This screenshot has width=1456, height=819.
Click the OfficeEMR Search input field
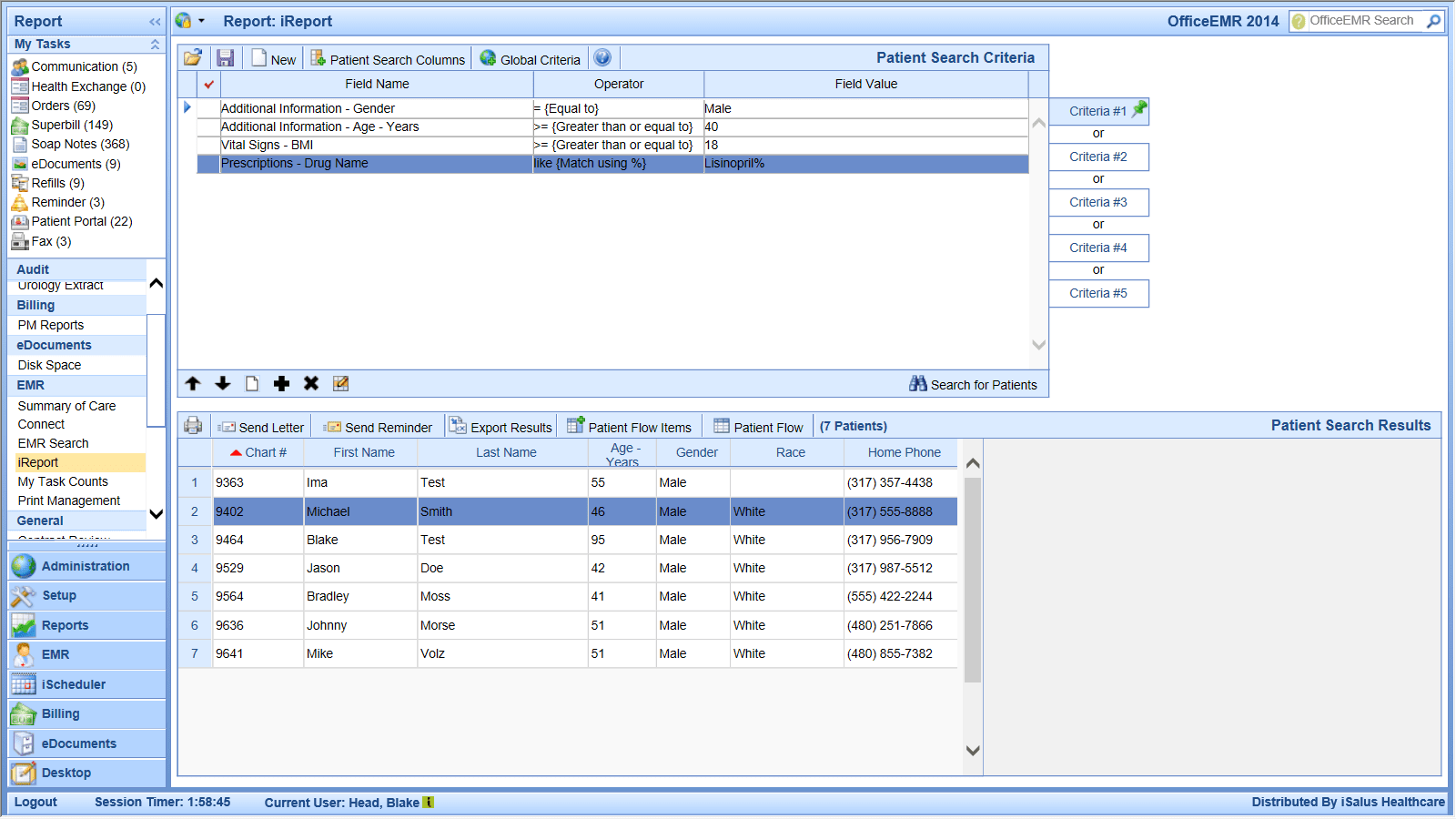point(1363,21)
